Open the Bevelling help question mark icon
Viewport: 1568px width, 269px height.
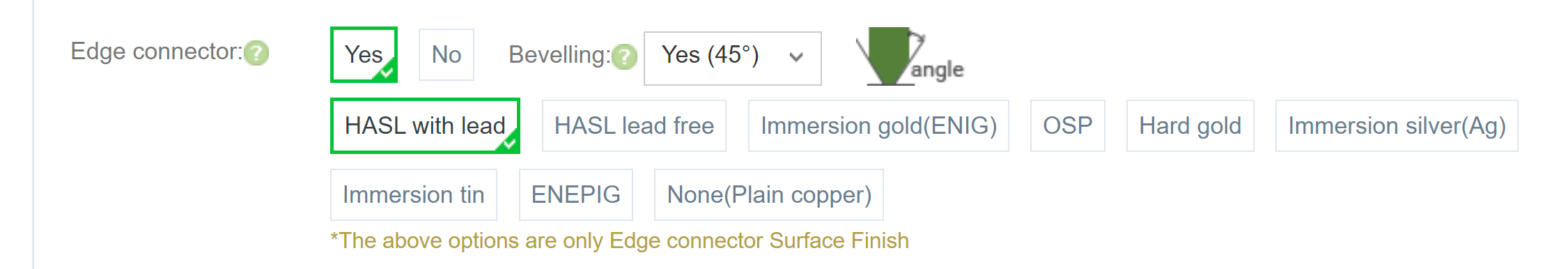click(625, 56)
